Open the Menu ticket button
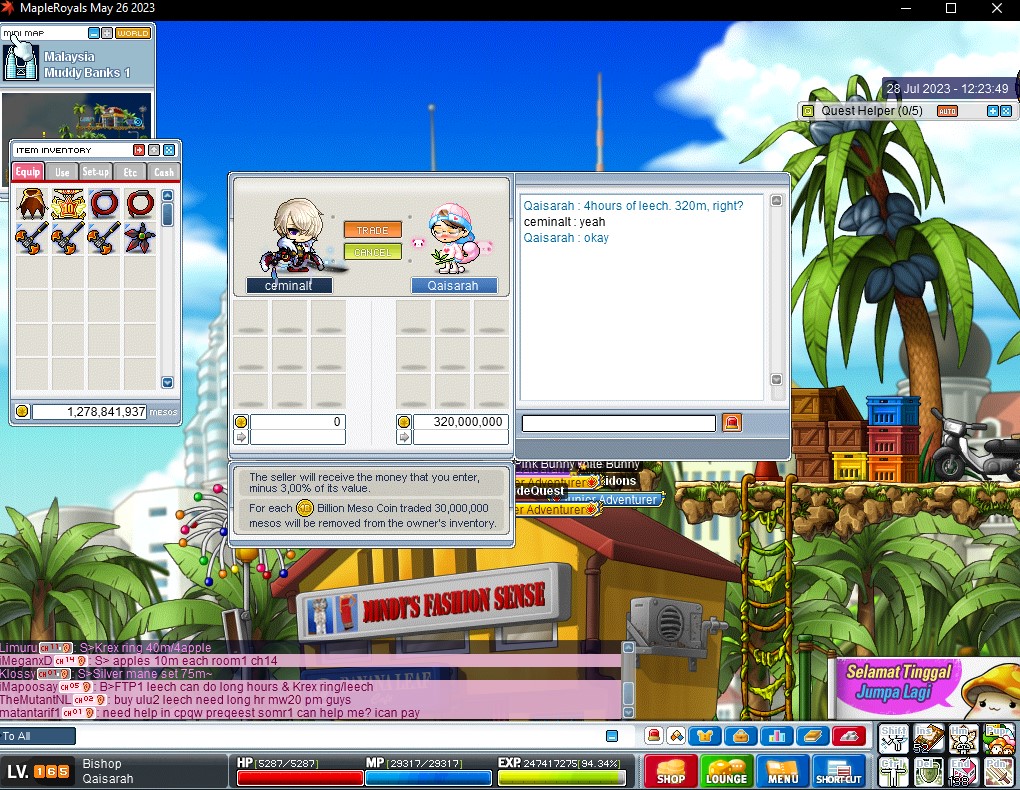Image resolution: width=1020 pixels, height=790 pixels. (782, 771)
